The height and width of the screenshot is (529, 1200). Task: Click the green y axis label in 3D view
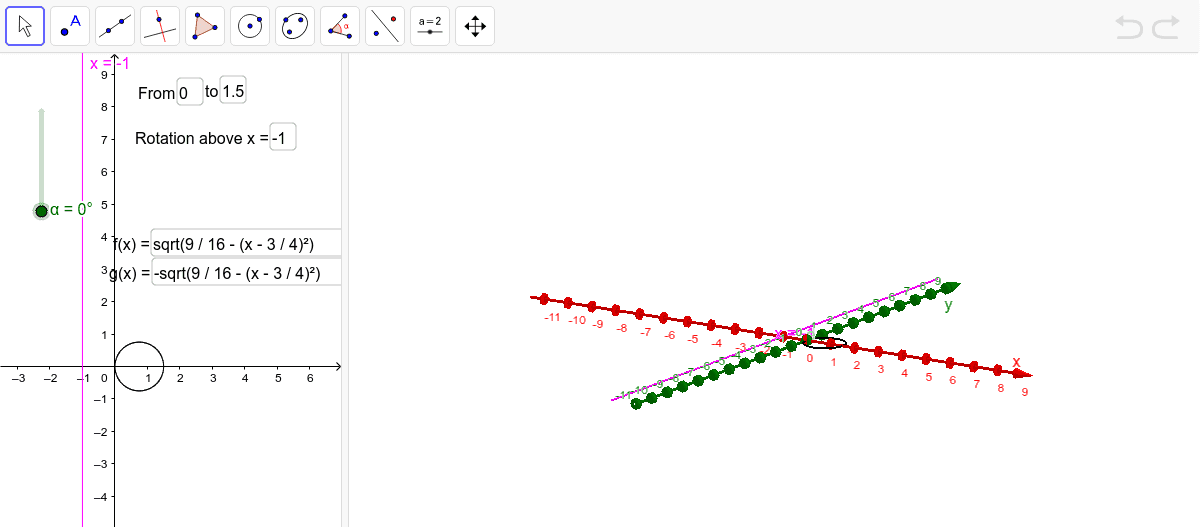point(948,305)
